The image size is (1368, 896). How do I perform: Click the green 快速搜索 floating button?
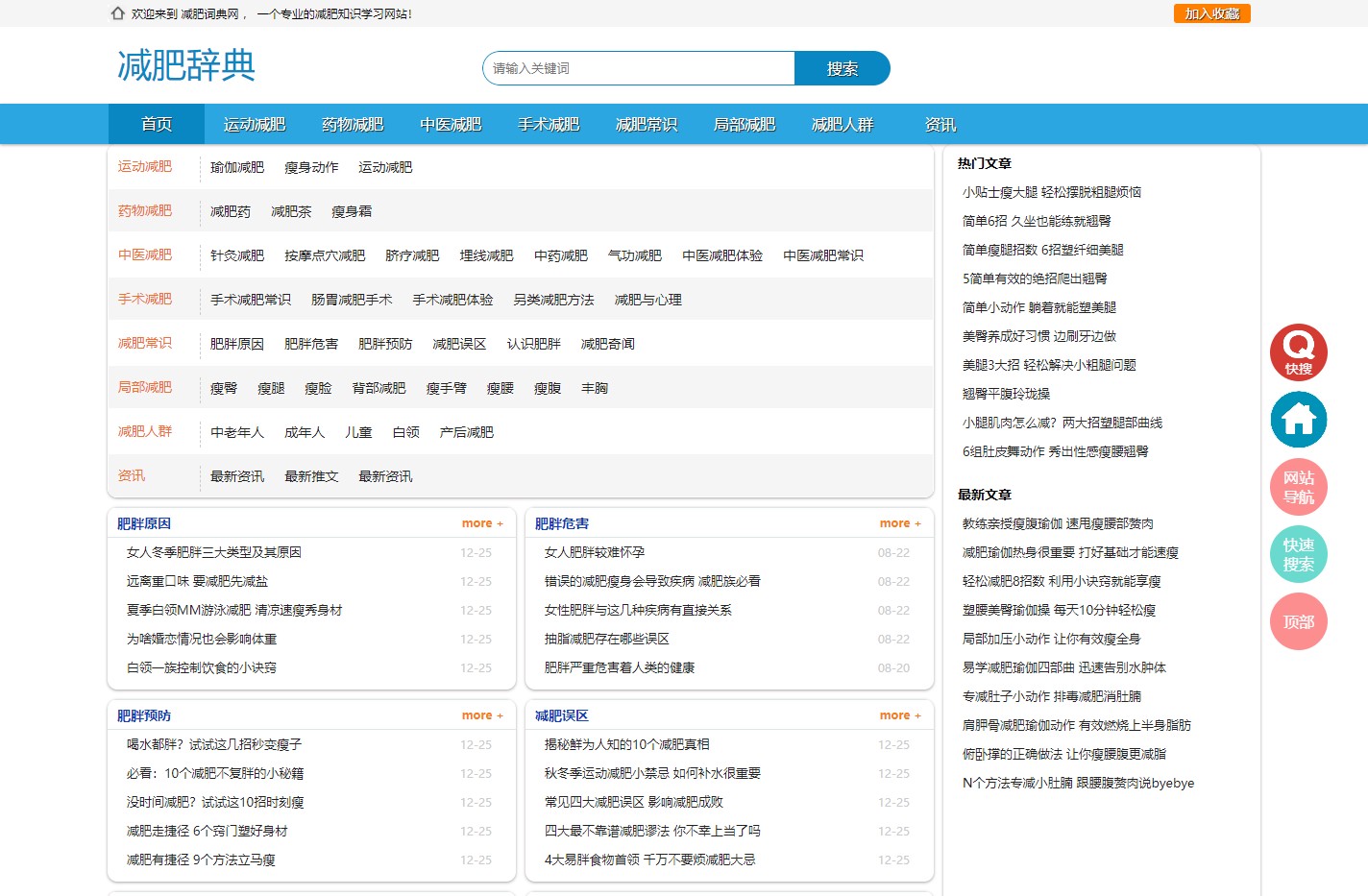pos(1299,554)
